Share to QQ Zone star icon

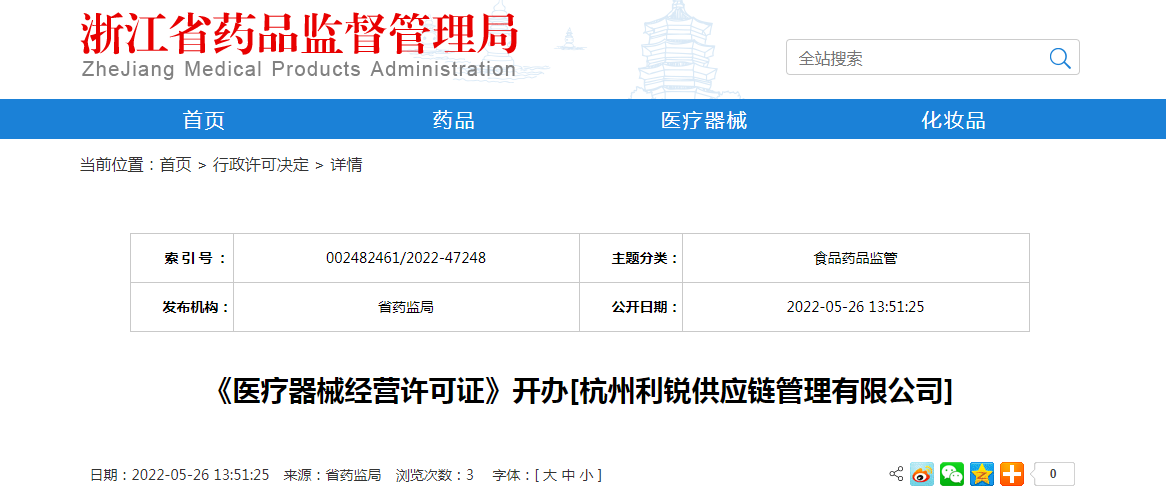982,473
